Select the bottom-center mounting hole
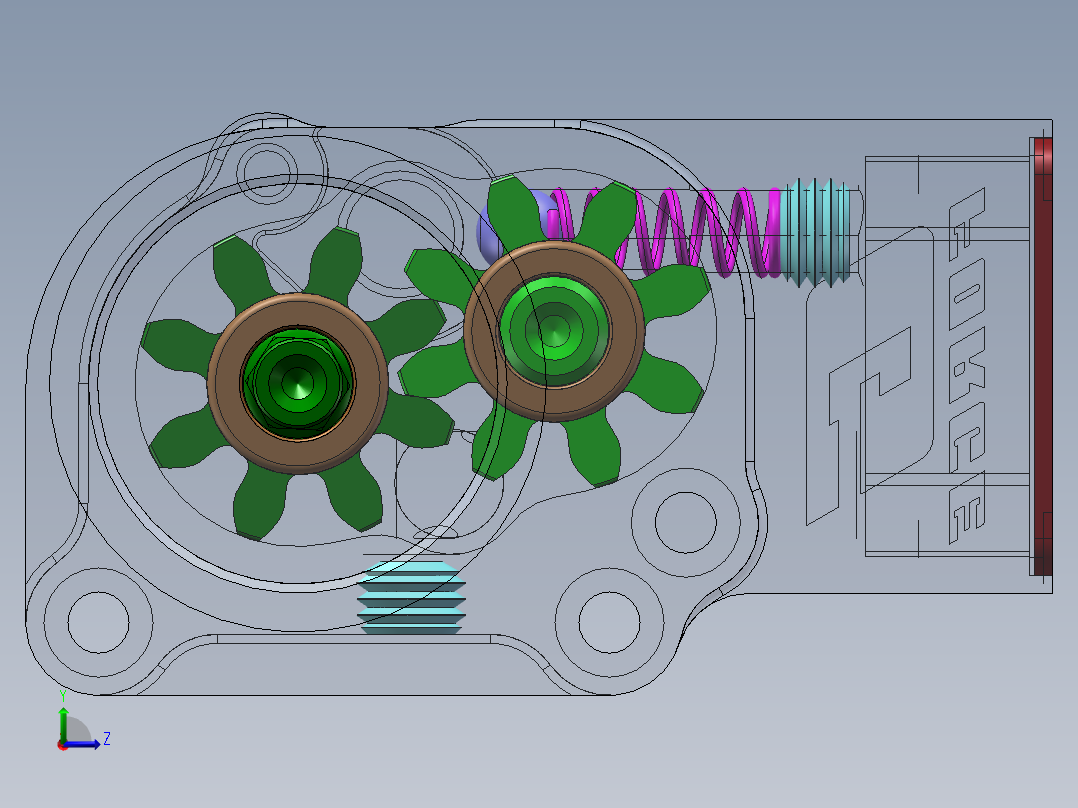The width and height of the screenshot is (1078, 808). point(609,622)
